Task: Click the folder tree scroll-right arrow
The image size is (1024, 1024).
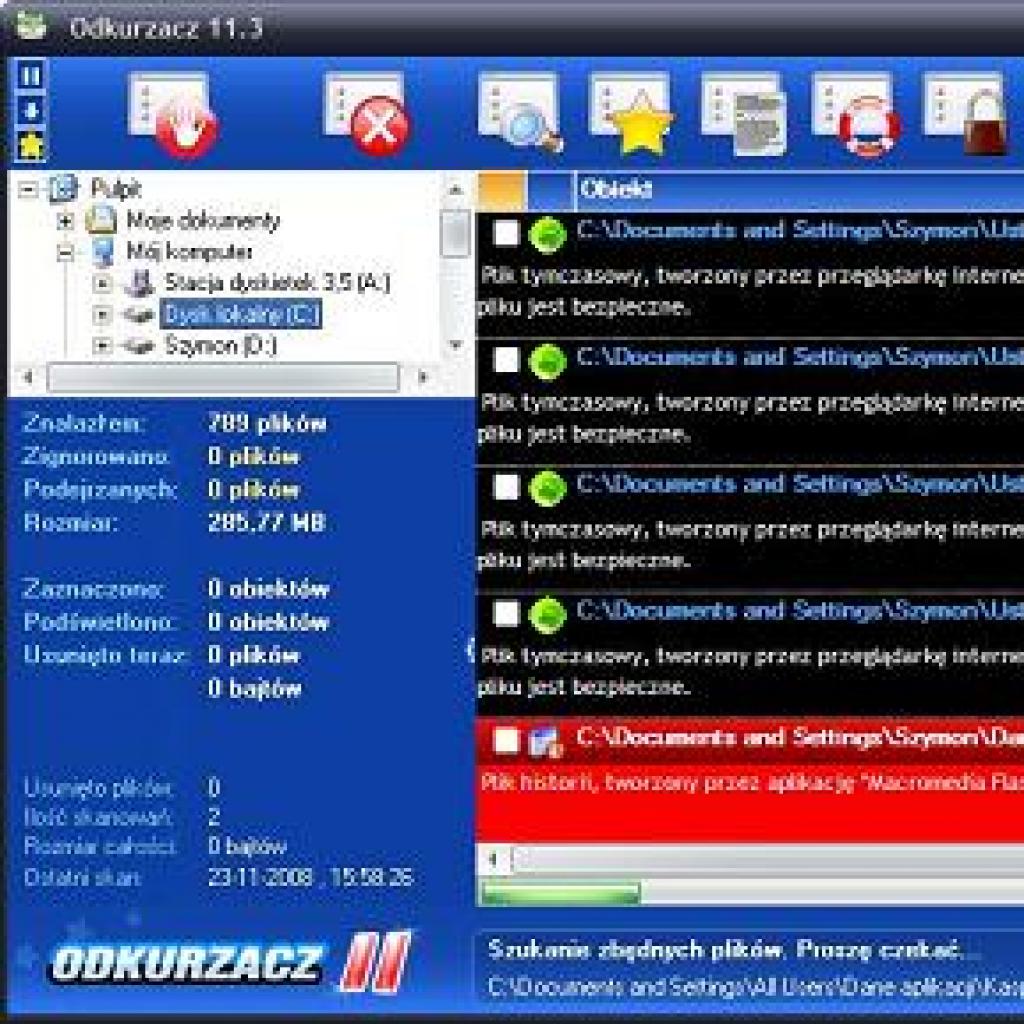Action: 423,377
